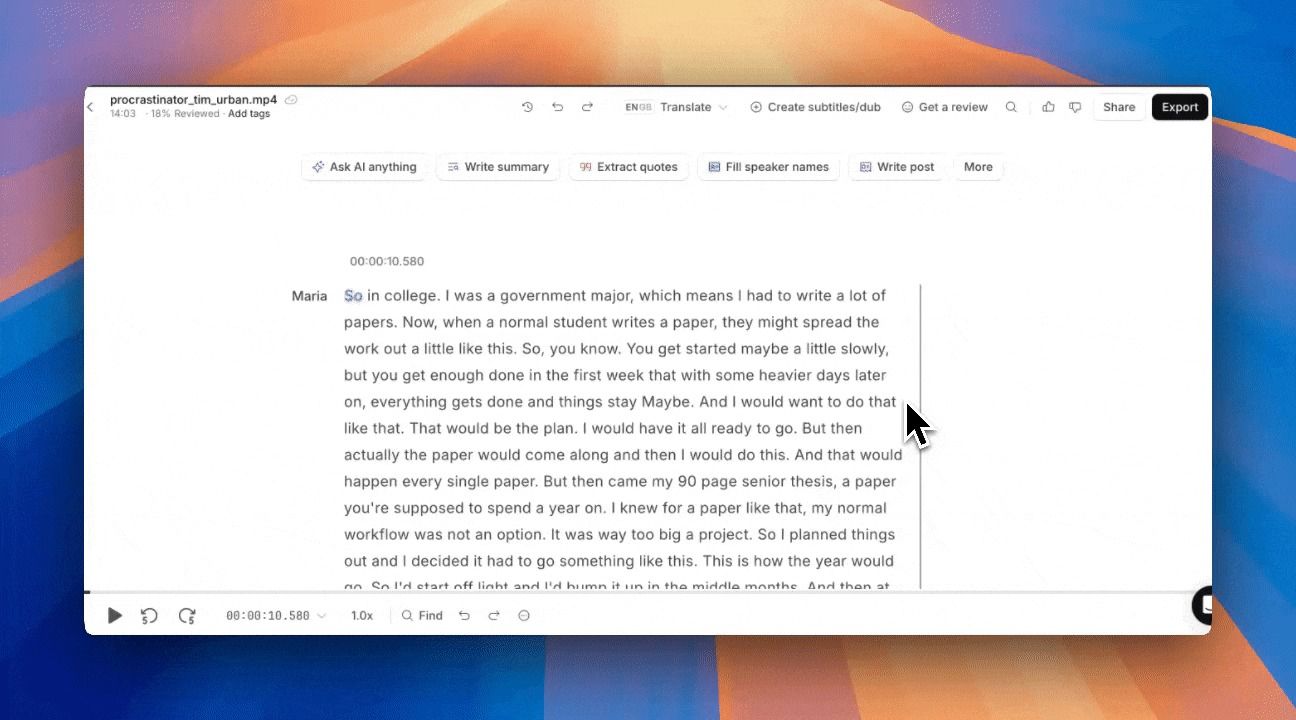This screenshot has width=1296, height=720.
Task: Give a thumbs down rating
Action: 1075,107
